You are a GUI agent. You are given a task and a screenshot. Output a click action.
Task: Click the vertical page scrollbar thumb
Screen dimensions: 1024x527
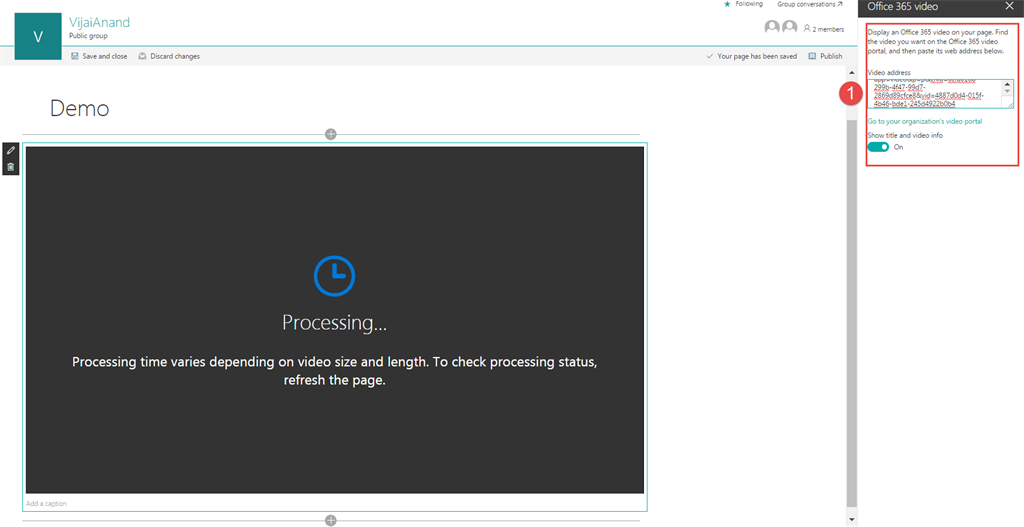852,312
